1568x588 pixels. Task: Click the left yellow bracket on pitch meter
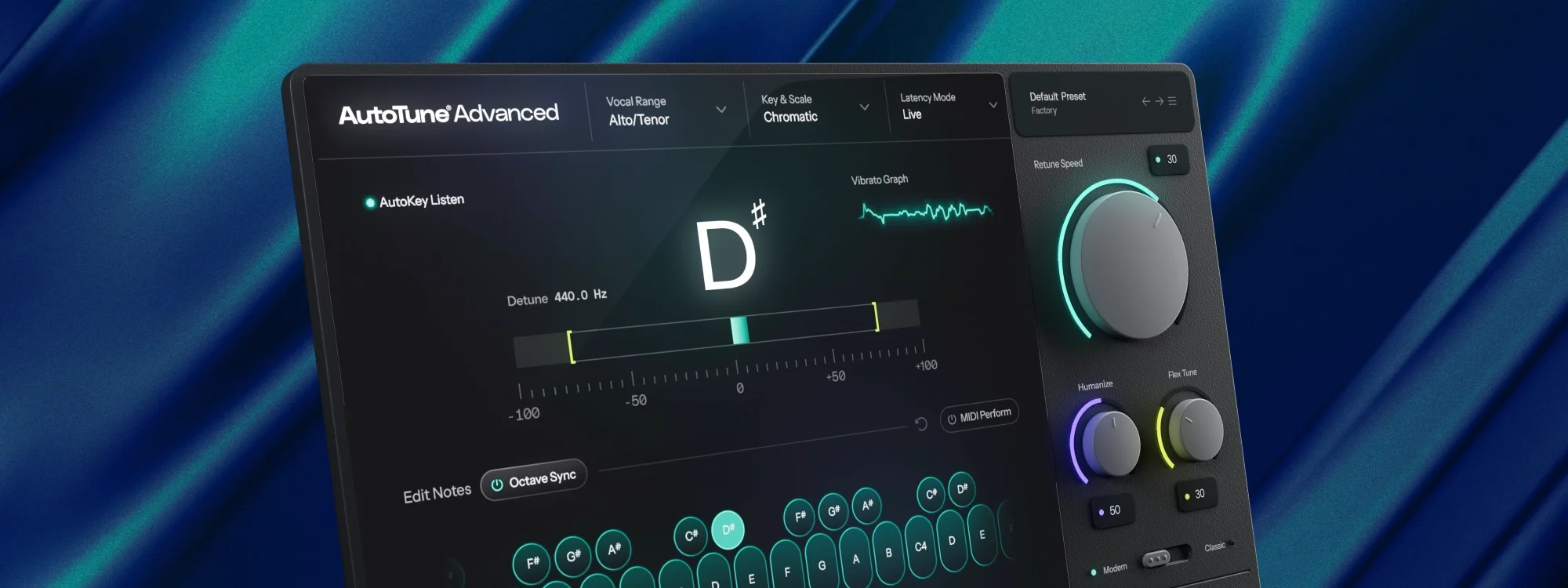coord(571,347)
